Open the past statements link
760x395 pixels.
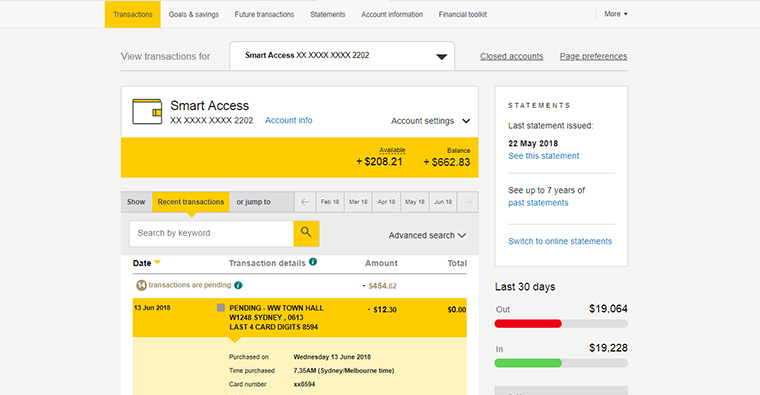pyautogui.click(x=538, y=203)
